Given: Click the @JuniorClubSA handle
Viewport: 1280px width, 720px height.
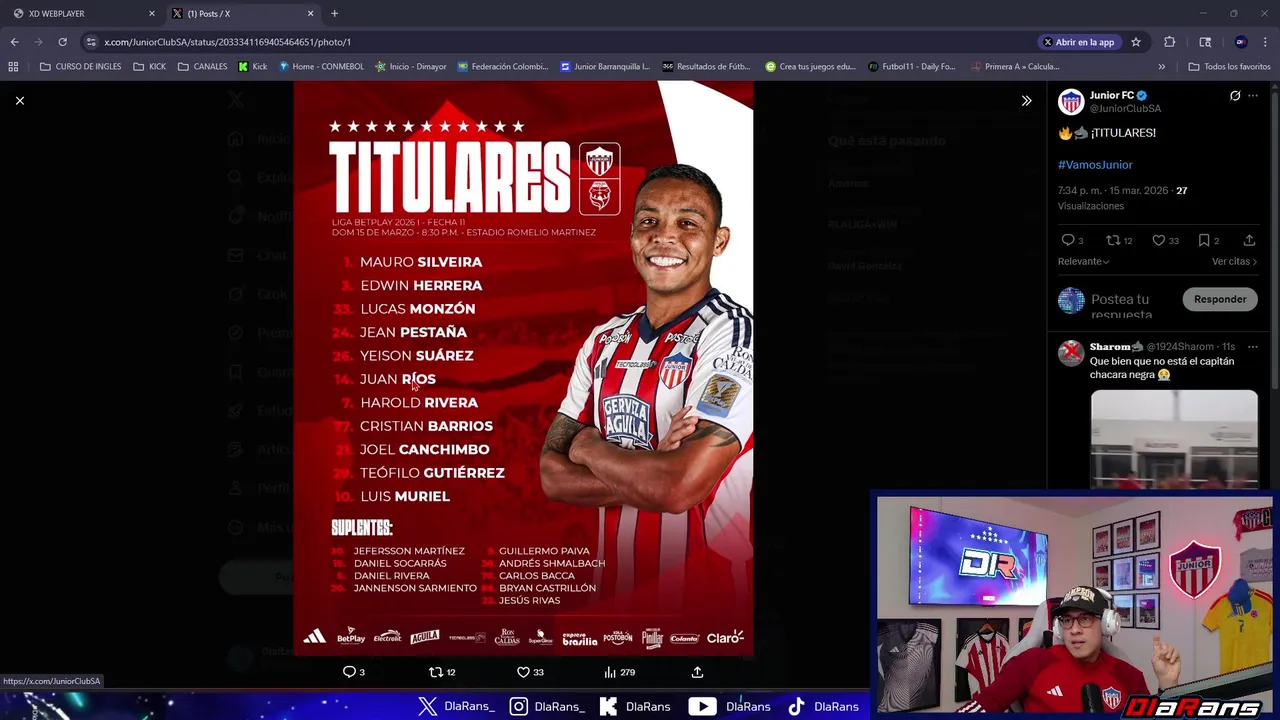Looking at the screenshot, I should point(1125,108).
